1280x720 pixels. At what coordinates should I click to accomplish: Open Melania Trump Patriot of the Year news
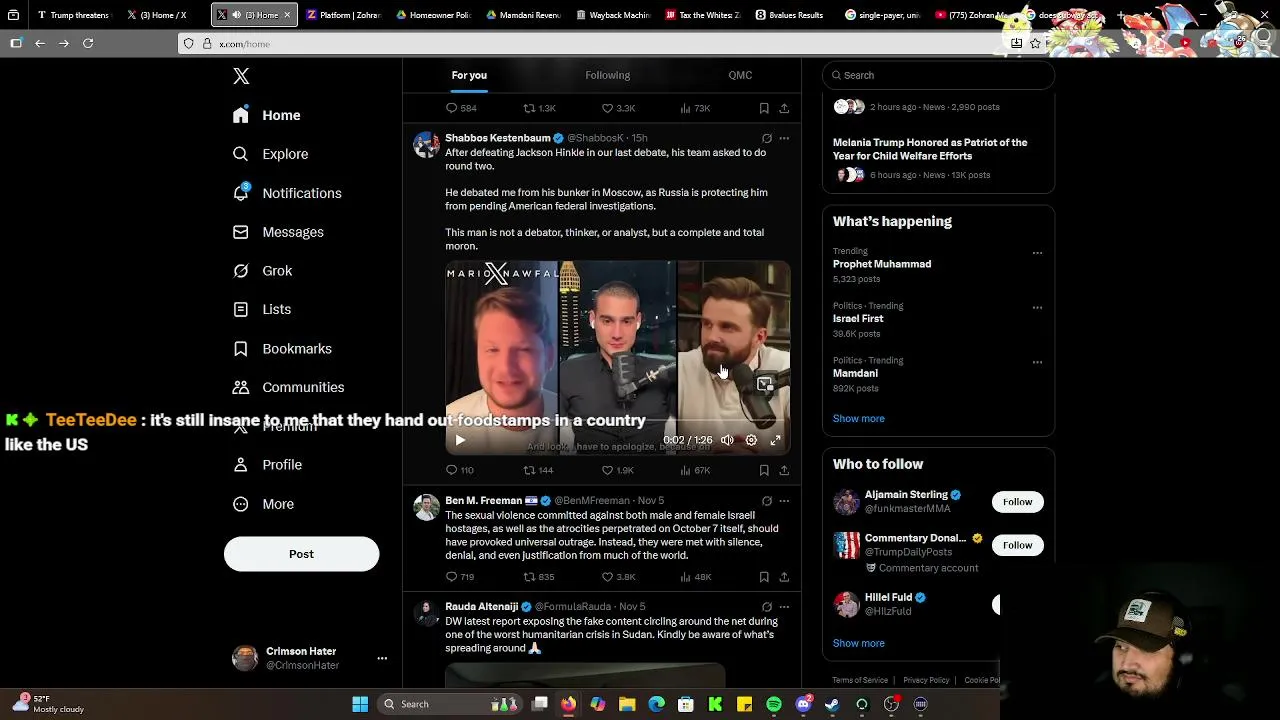tap(930, 149)
